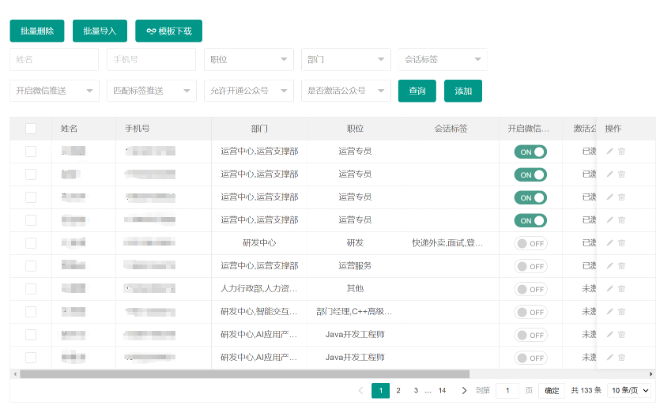Go to page 2 in pagination
This screenshot has width=660, height=420.
click(x=399, y=391)
